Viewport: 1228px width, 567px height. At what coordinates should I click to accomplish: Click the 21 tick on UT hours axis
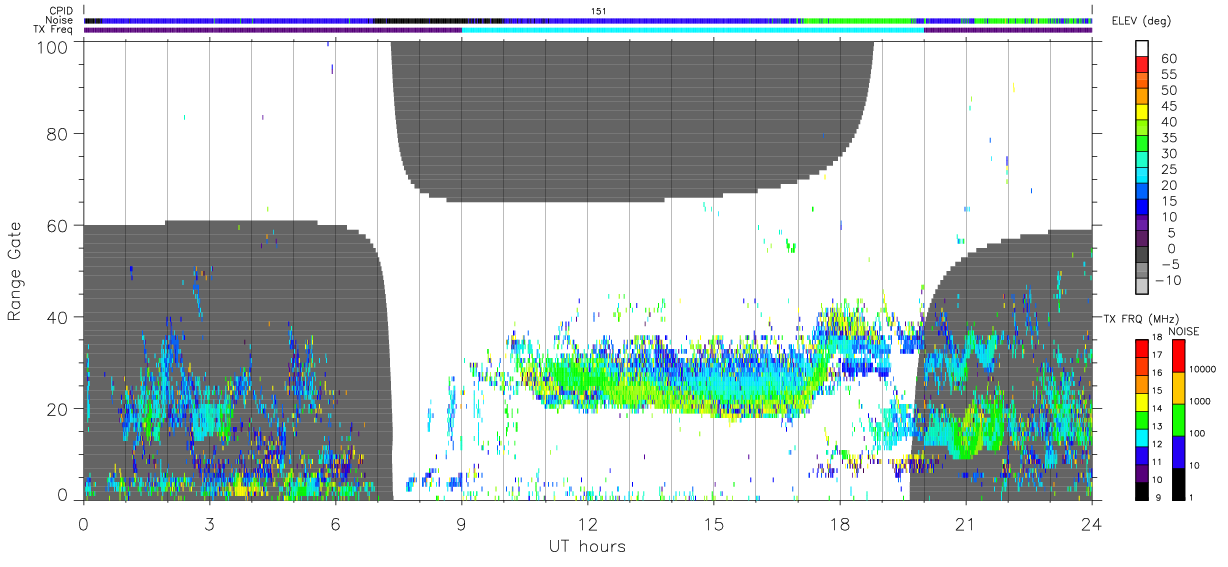(x=966, y=524)
